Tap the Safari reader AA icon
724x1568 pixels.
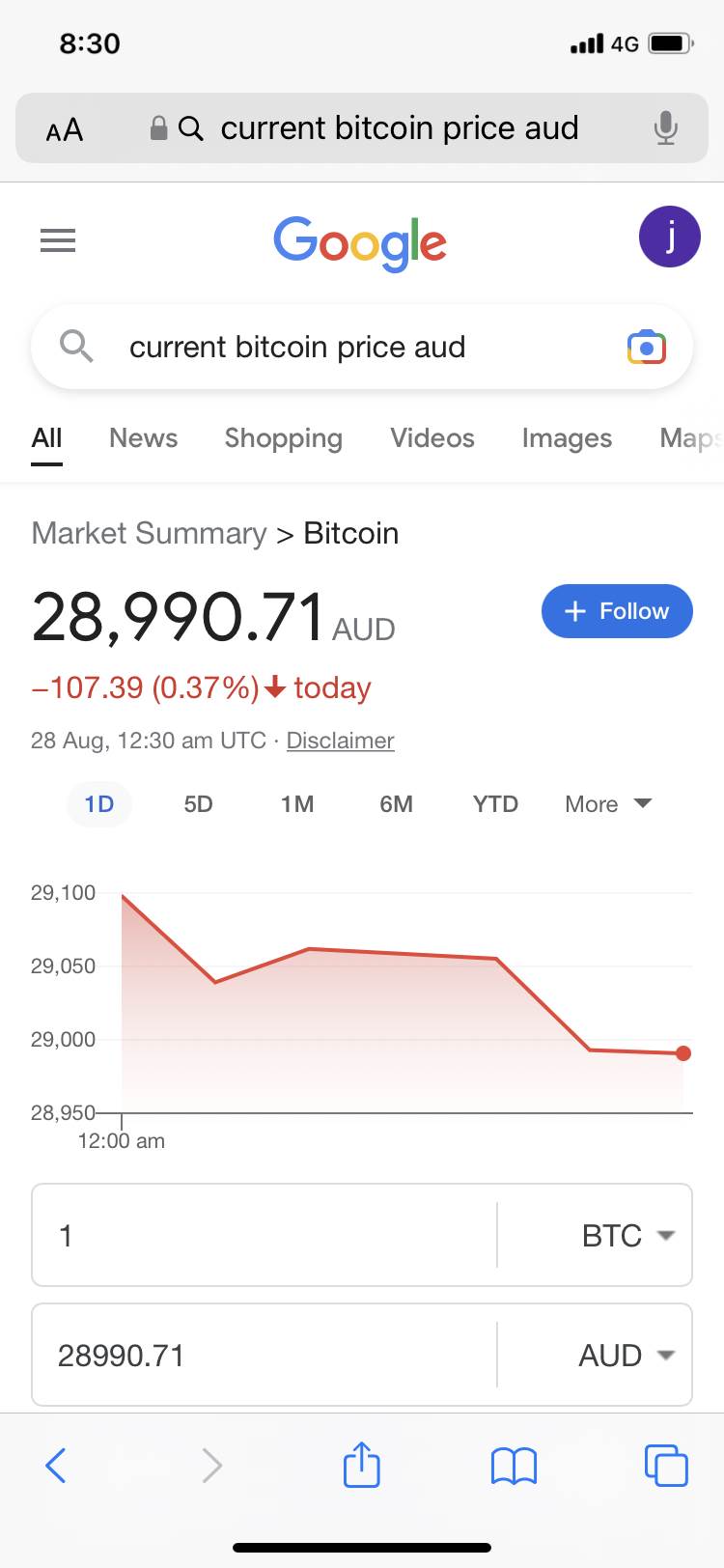pos(65,129)
